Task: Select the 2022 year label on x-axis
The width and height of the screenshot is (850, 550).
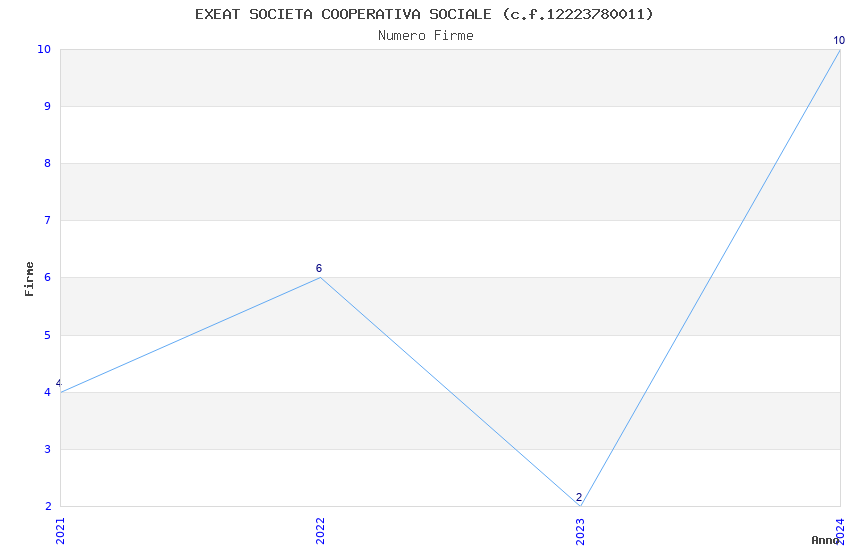Action: pyautogui.click(x=320, y=529)
